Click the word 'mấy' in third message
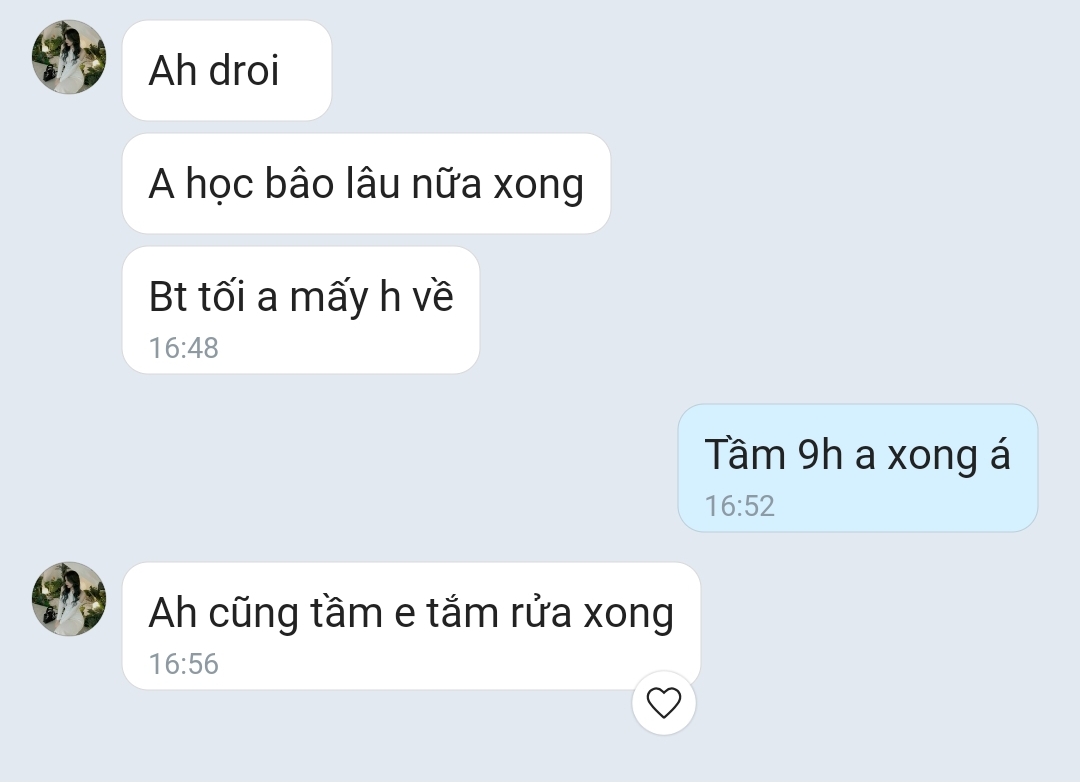The image size is (1080, 782). point(329,298)
